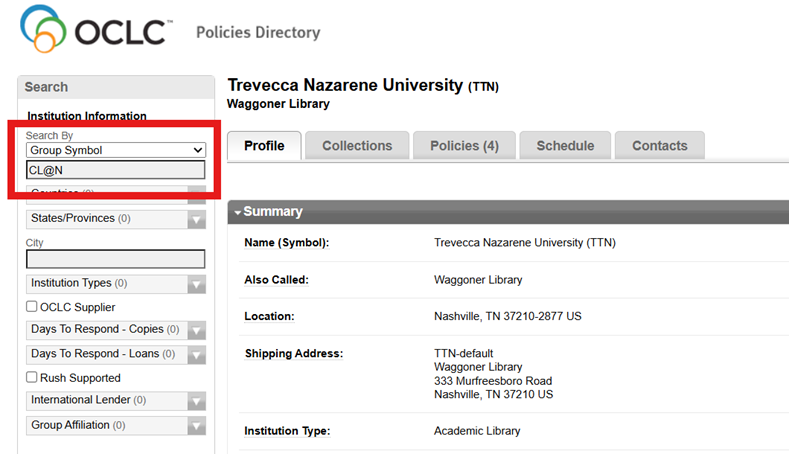Expand the Institution Types dropdown arrow

(197, 284)
